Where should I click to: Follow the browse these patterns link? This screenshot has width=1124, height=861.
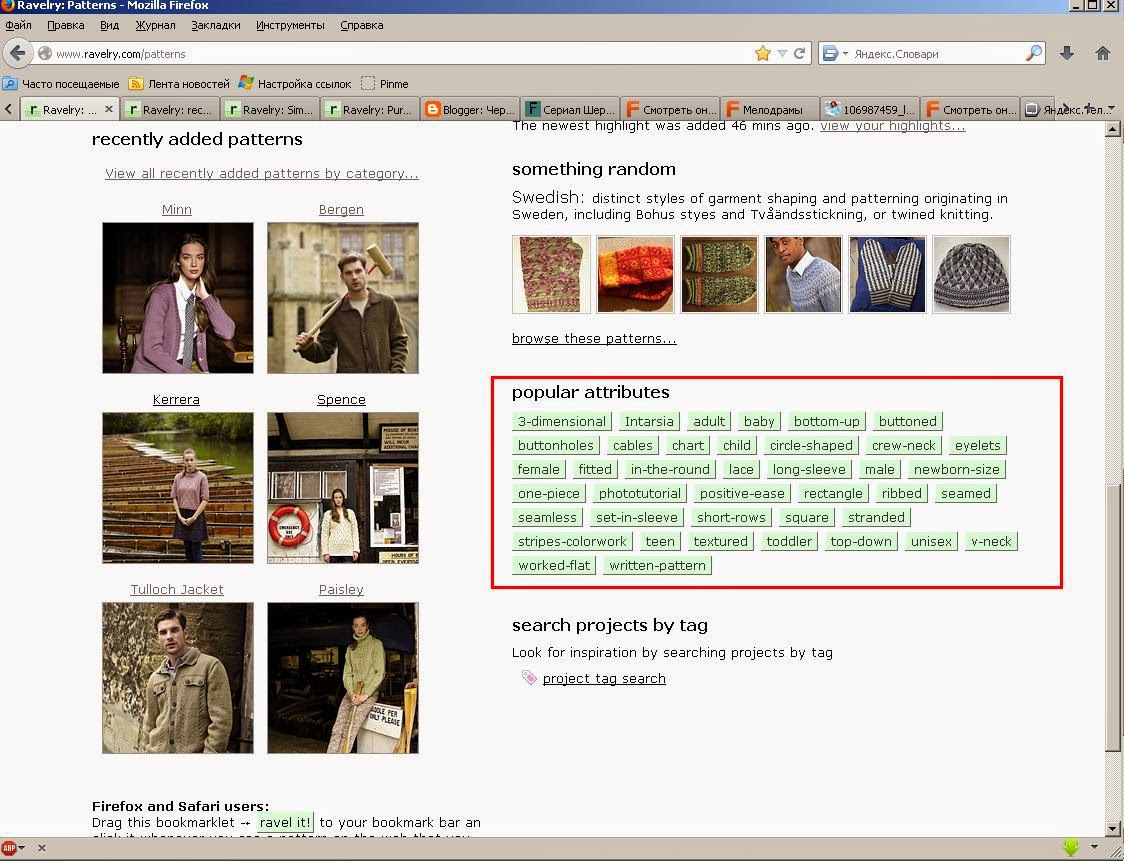[x=594, y=338]
